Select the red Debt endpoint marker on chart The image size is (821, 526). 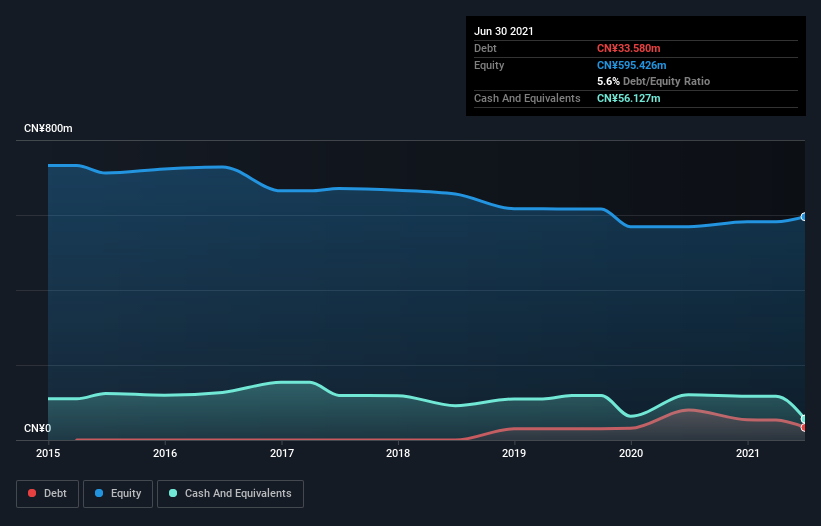click(804, 428)
